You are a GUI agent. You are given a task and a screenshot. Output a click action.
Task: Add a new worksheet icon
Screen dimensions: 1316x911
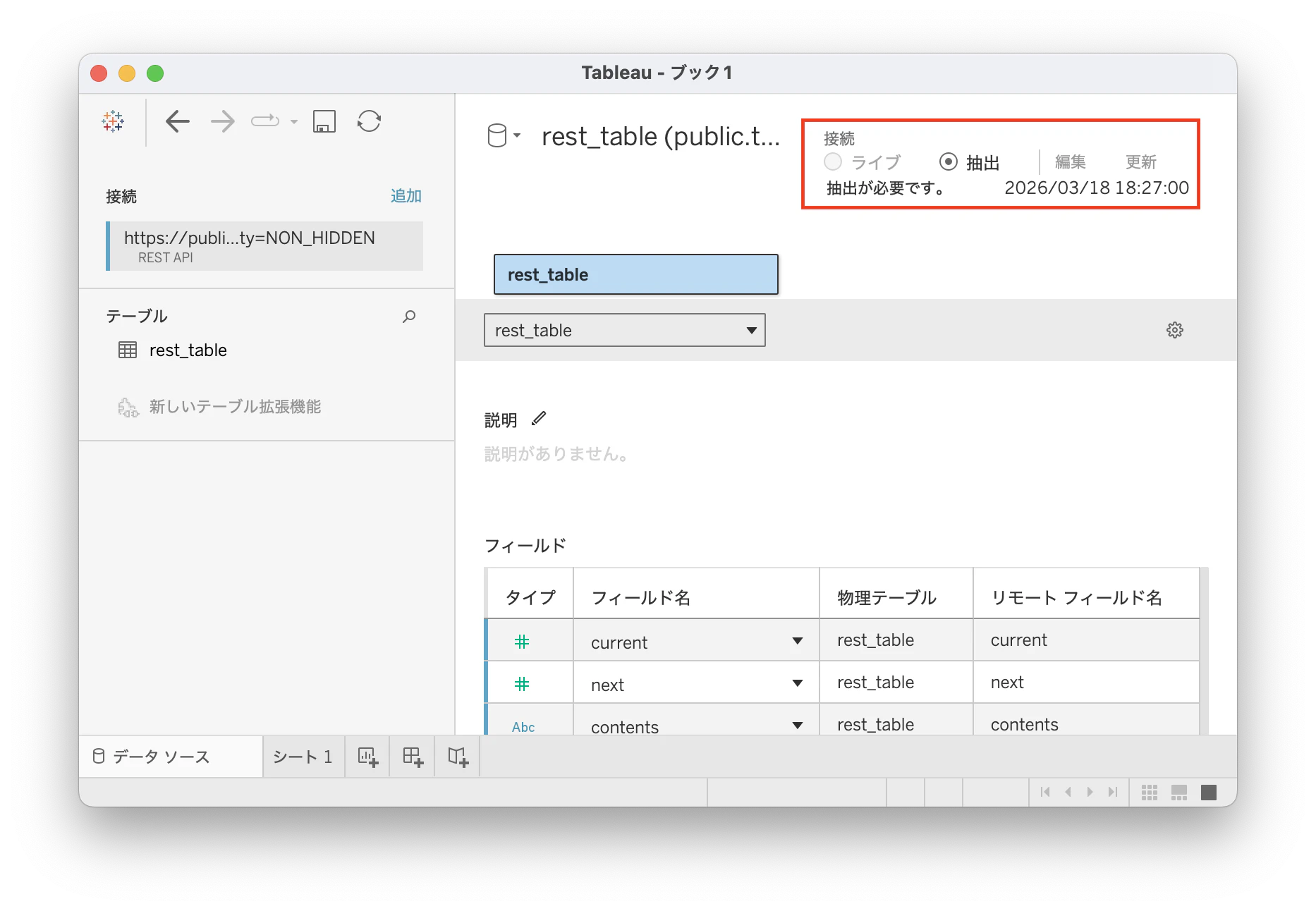pos(367,757)
